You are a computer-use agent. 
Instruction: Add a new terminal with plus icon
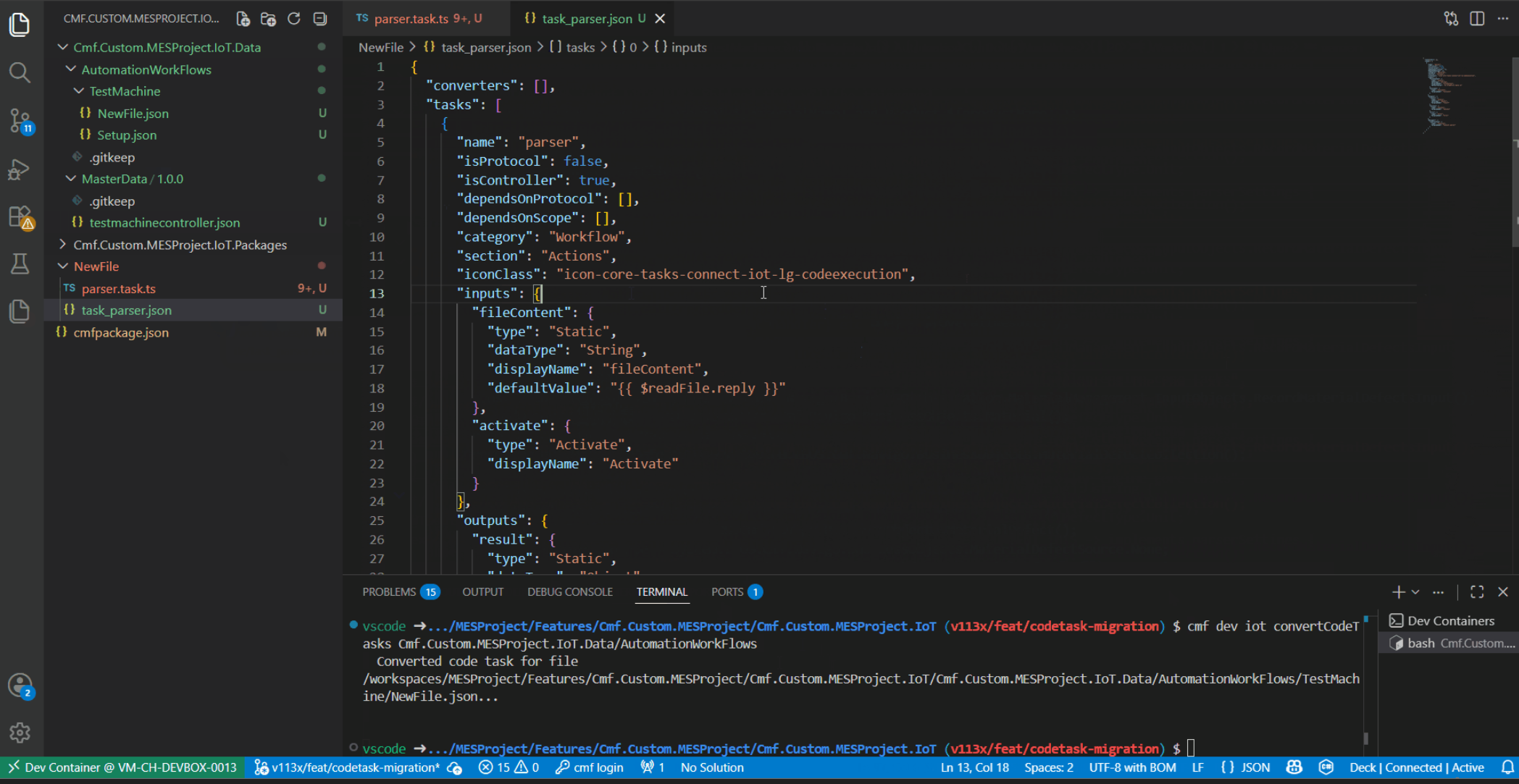pyautogui.click(x=1398, y=592)
